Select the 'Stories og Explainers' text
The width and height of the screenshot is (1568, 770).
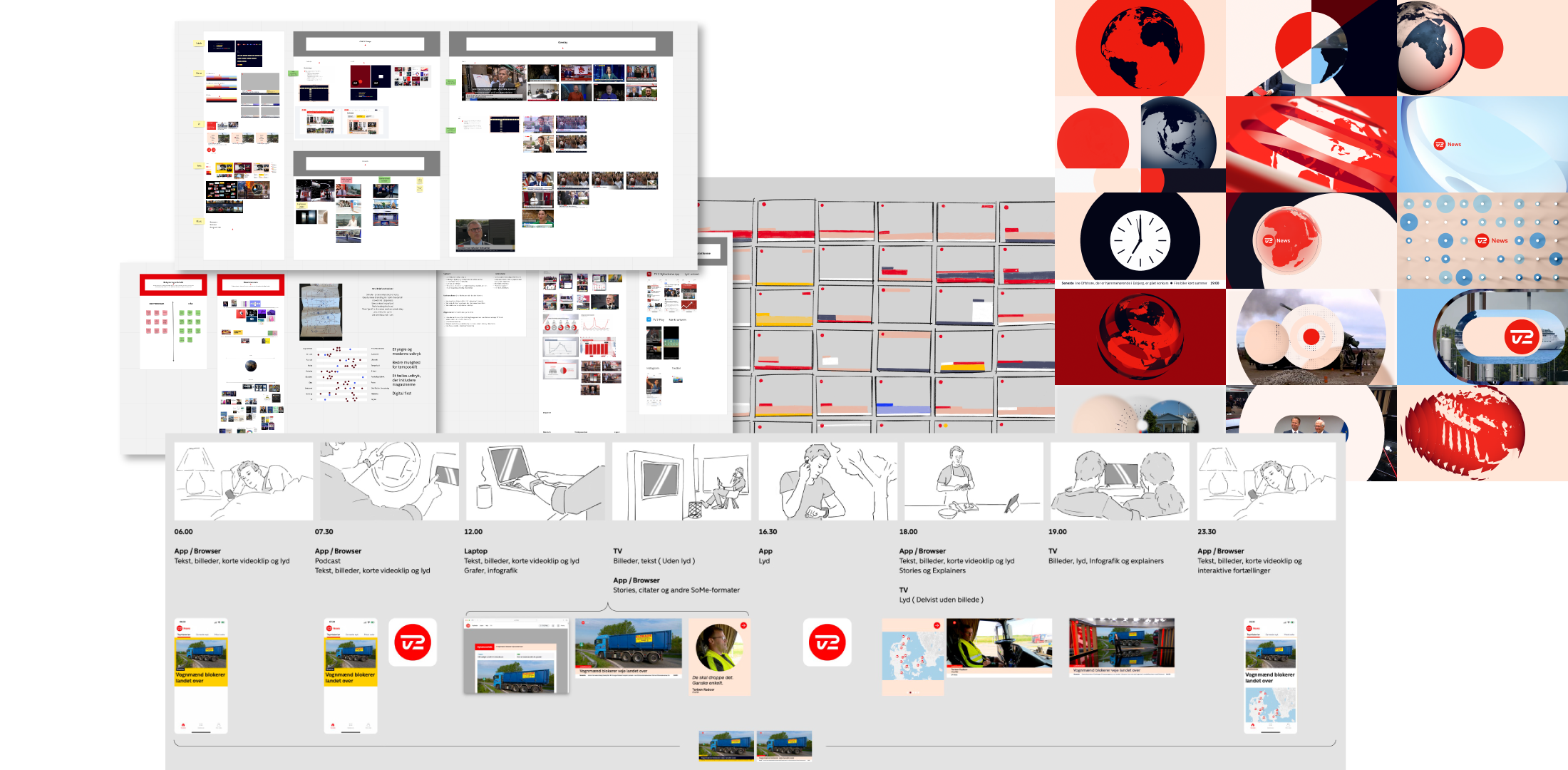pos(932,570)
